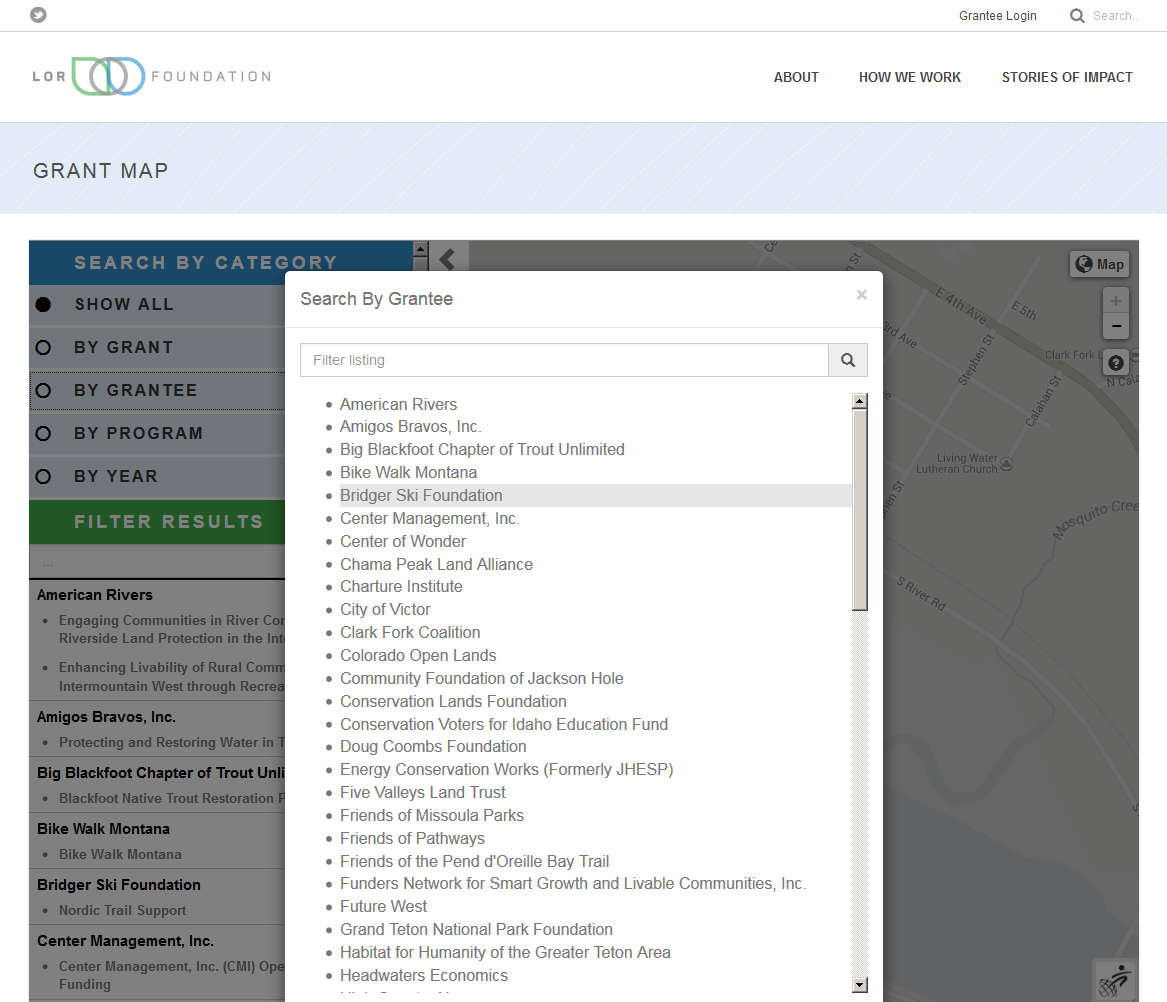Open Protecting and Restoring Water grant
1167x1002 pixels.
[172, 743]
